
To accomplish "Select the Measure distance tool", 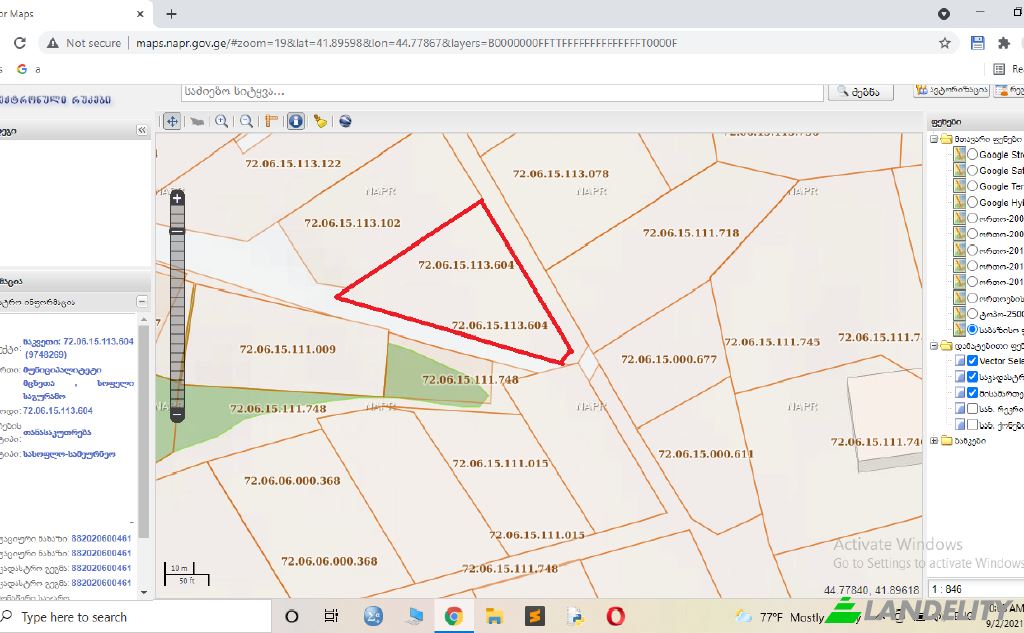I will click(271, 121).
